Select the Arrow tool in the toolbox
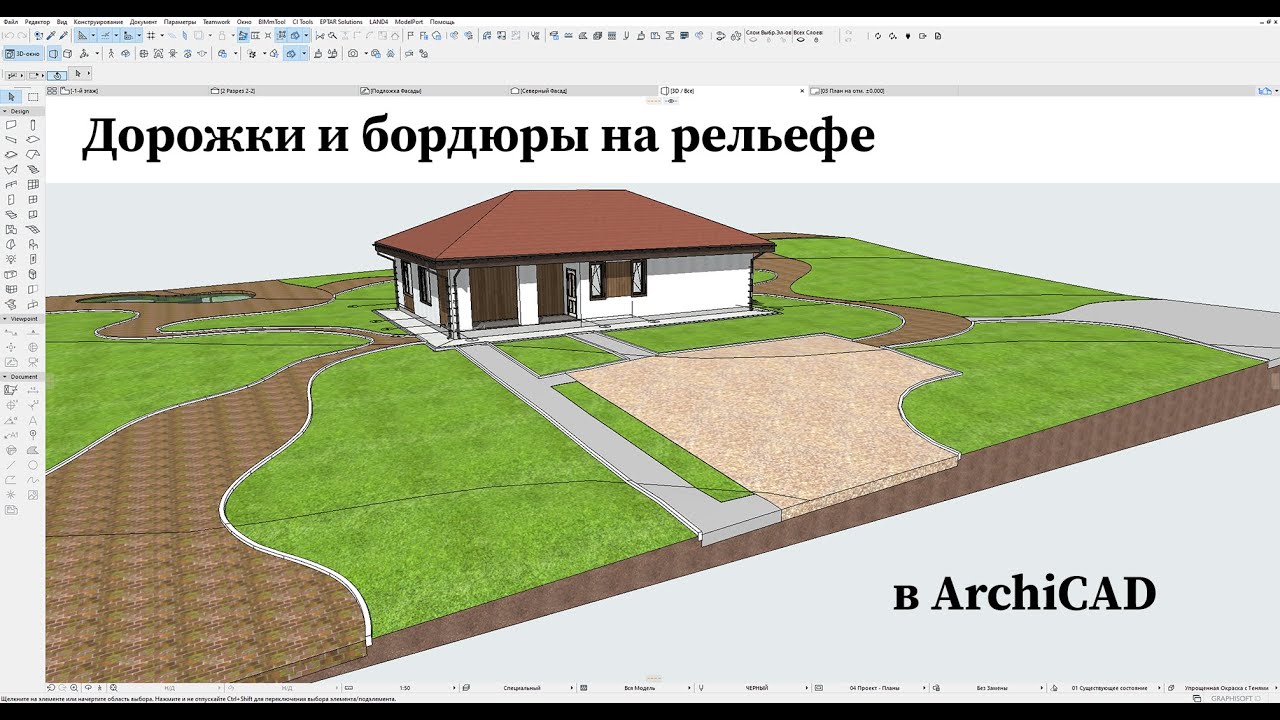The image size is (1280, 720). tap(11, 97)
